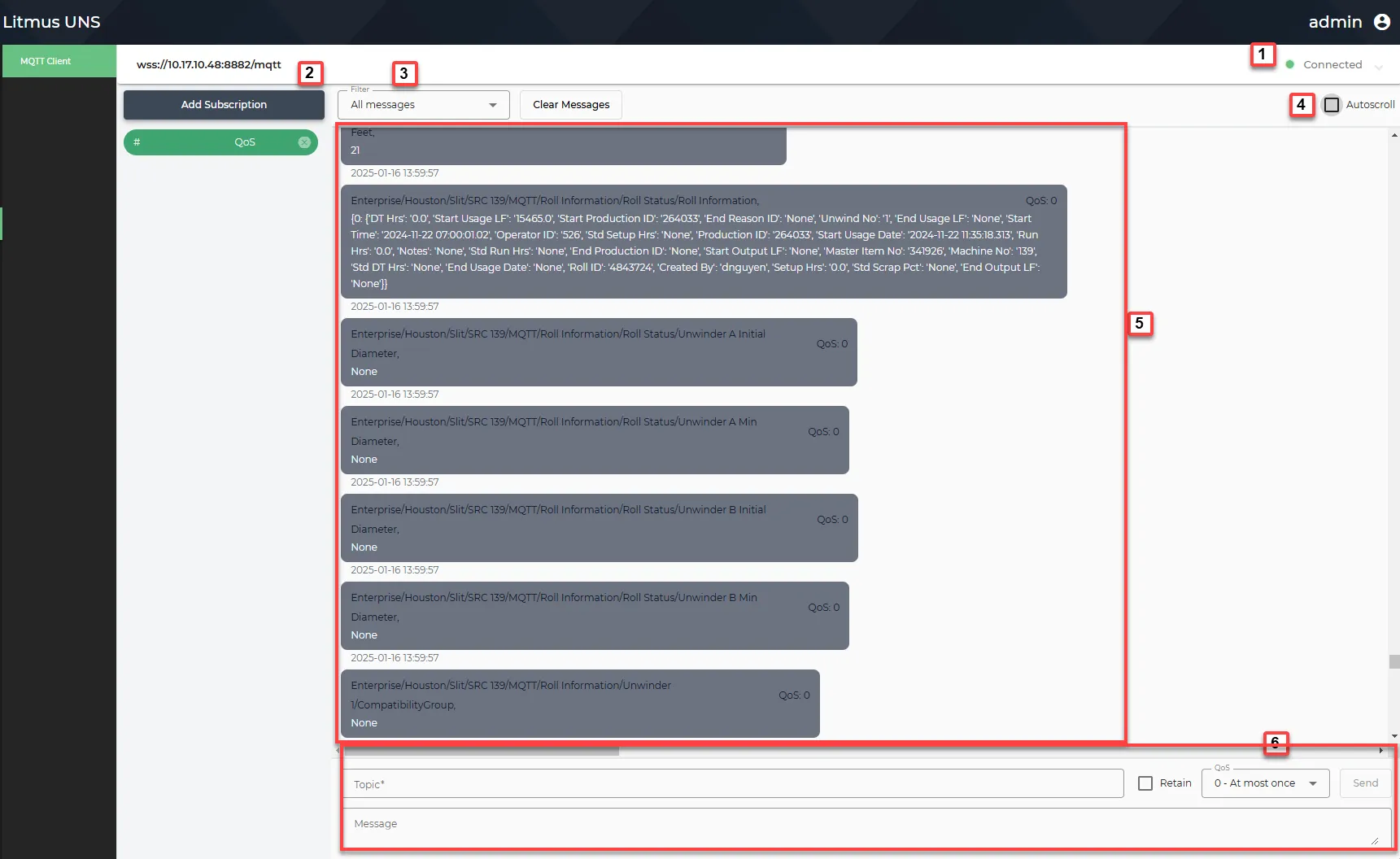
Task: Select the Roll Status/Roll Information message bubble
Action: (704, 242)
